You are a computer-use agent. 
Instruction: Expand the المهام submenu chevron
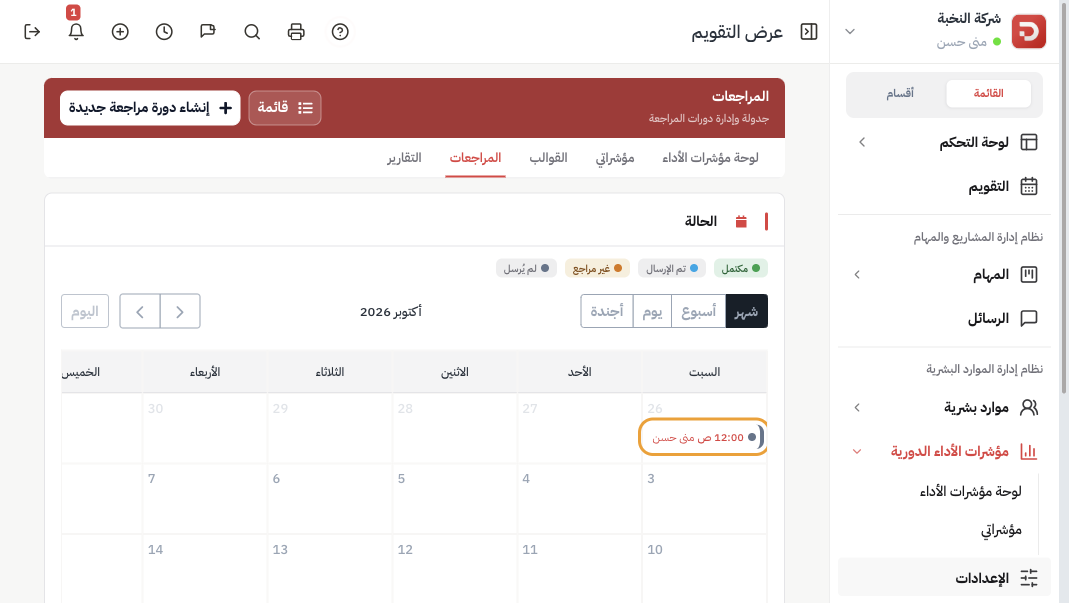click(x=857, y=274)
